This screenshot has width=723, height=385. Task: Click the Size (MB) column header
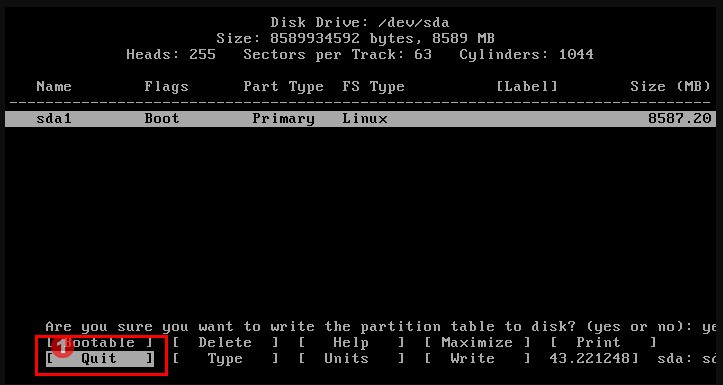(x=670, y=87)
